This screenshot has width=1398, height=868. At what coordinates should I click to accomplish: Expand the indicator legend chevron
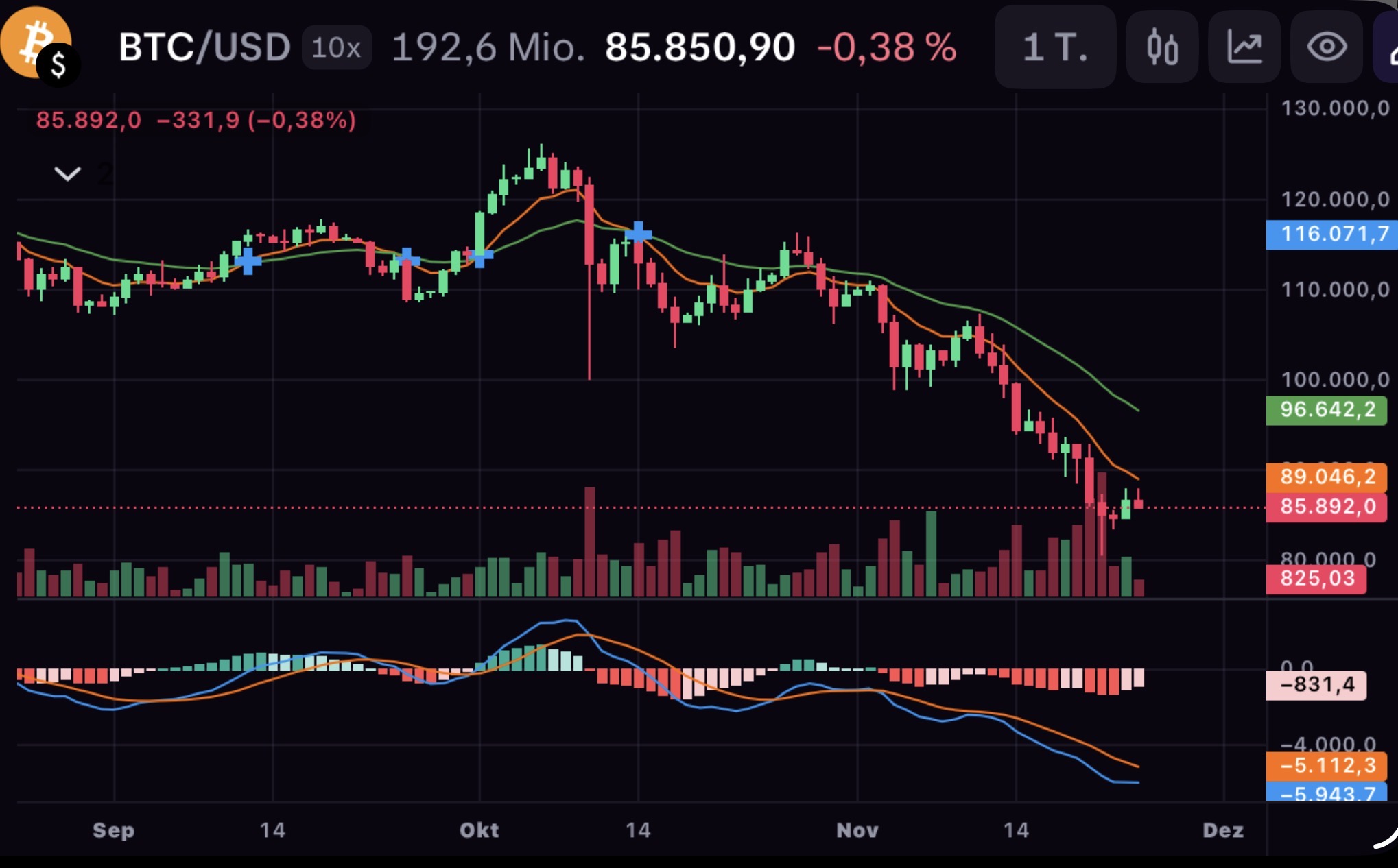67,173
